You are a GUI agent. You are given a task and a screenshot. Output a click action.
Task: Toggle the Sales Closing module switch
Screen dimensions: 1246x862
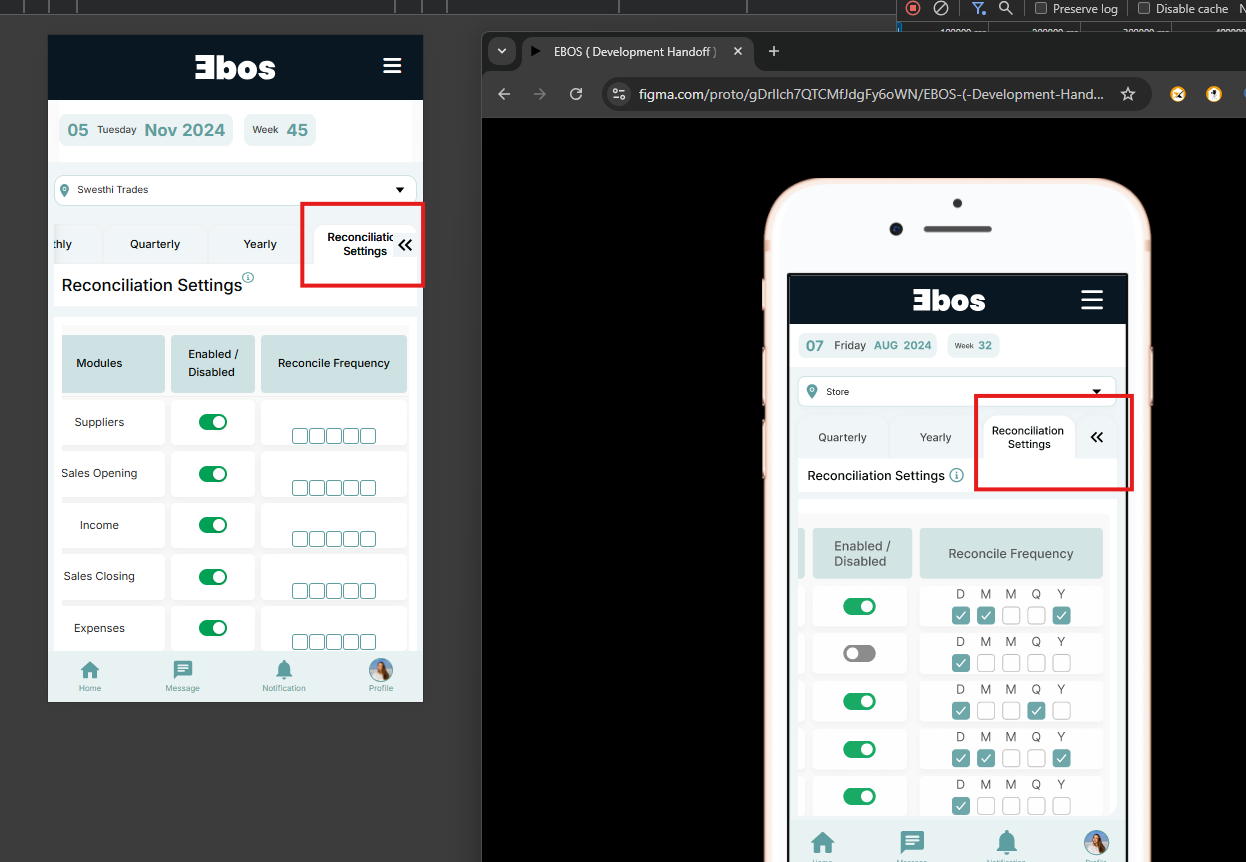[x=213, y=576]
